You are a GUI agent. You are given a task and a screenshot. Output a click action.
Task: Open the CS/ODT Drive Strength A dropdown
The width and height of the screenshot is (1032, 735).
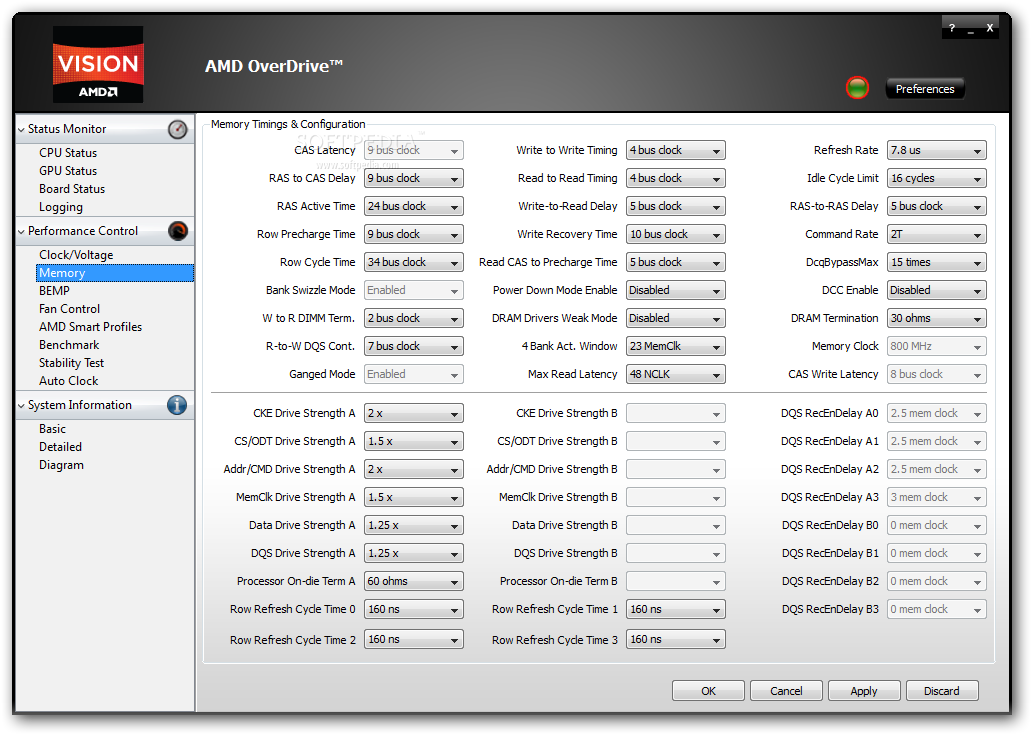(413, 442)
